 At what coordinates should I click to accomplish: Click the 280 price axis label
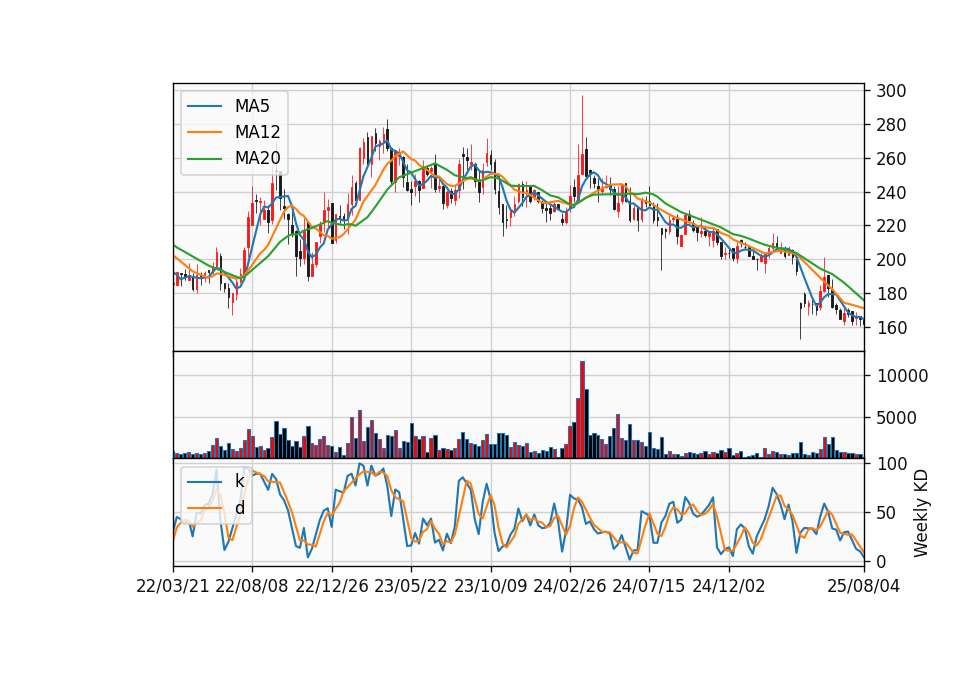click(891, 125)
